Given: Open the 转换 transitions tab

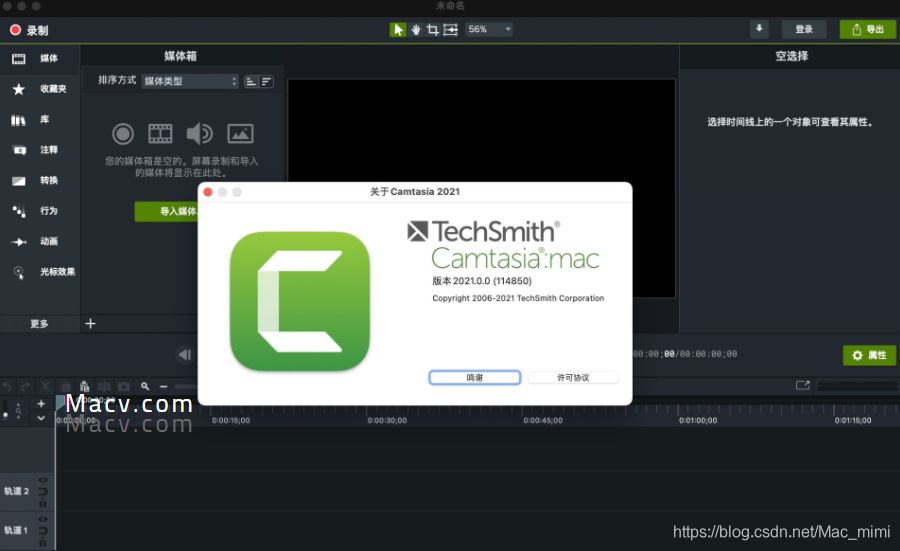Looking at the screenshot, I should 39,180.
